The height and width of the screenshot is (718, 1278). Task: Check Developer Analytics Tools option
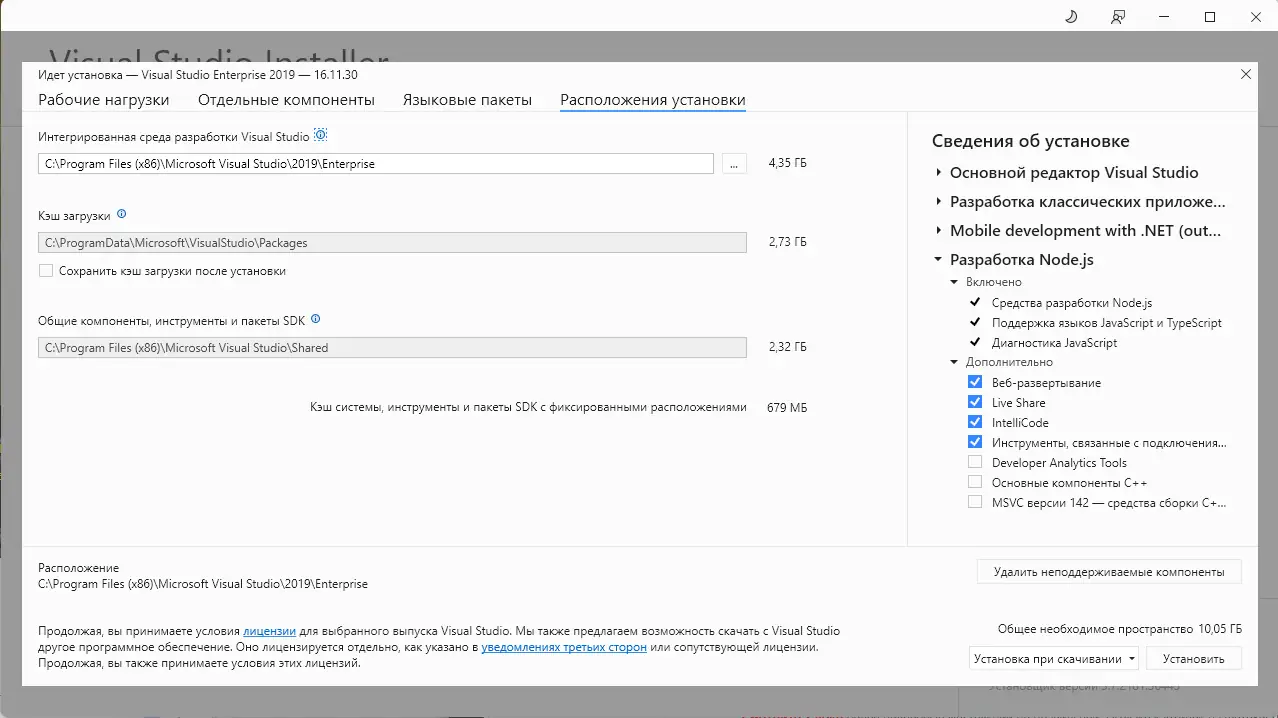(975, 462)
